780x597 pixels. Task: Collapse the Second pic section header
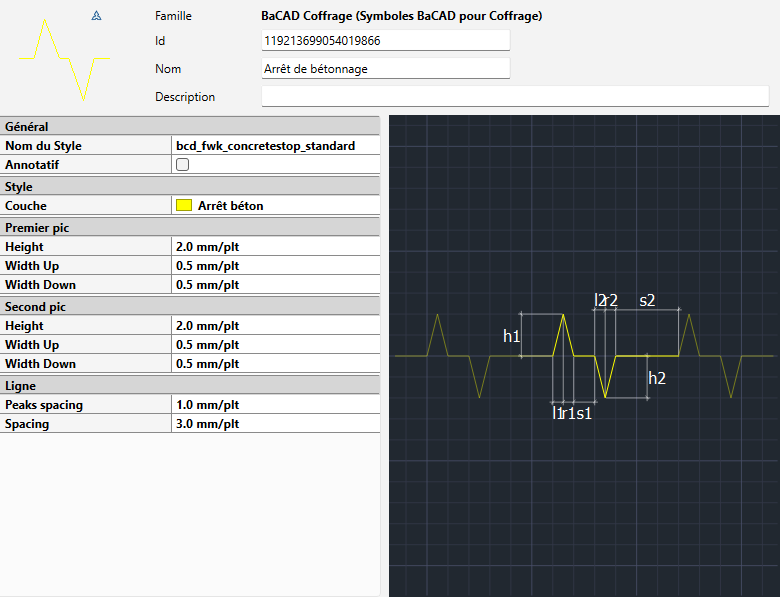click(190, 307)
